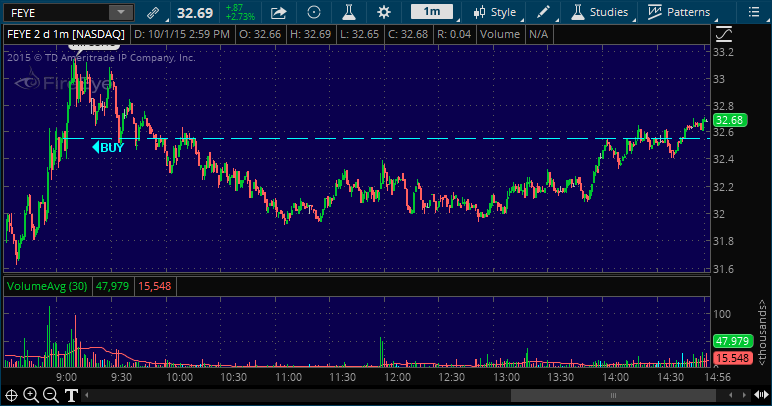This screenshot has width=772, height=406.
Task: Open chart settings gear
Action: pyautogui.click(x=384, y=13)
